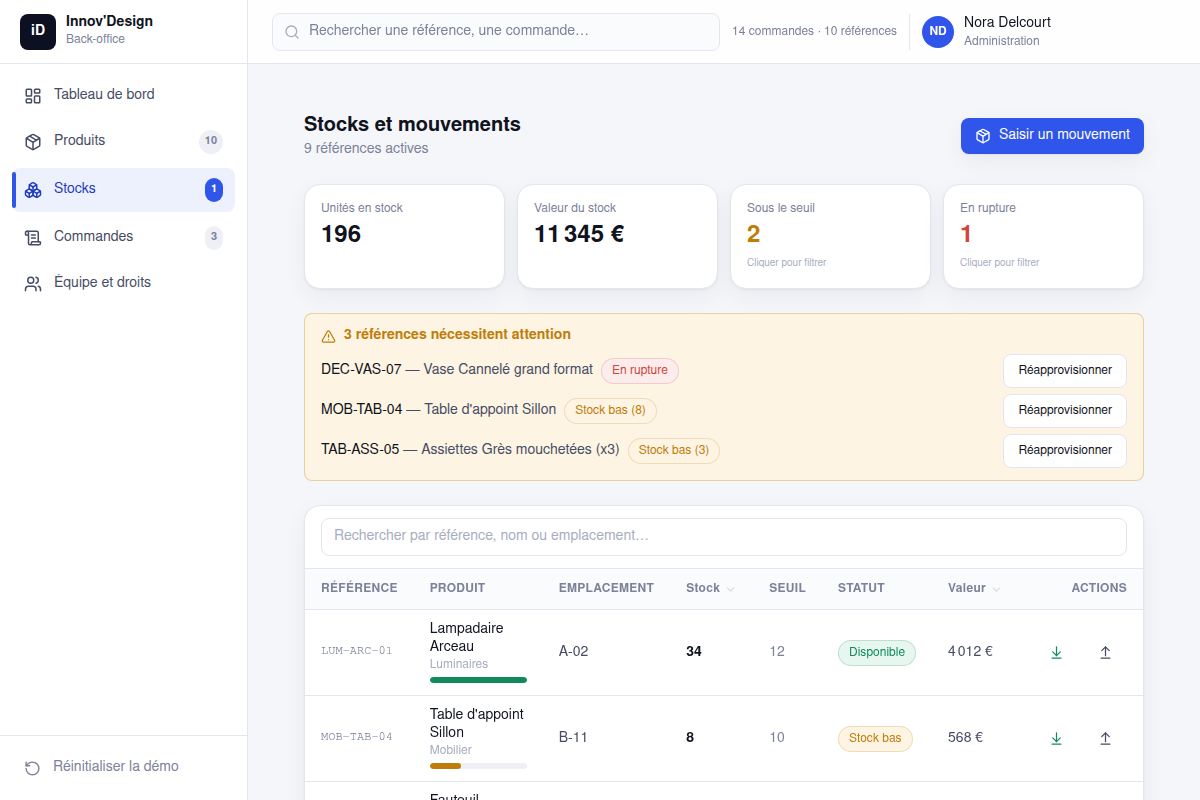
Task: Click the Commandes scroll icon
Action: click(x=33, y=237)
